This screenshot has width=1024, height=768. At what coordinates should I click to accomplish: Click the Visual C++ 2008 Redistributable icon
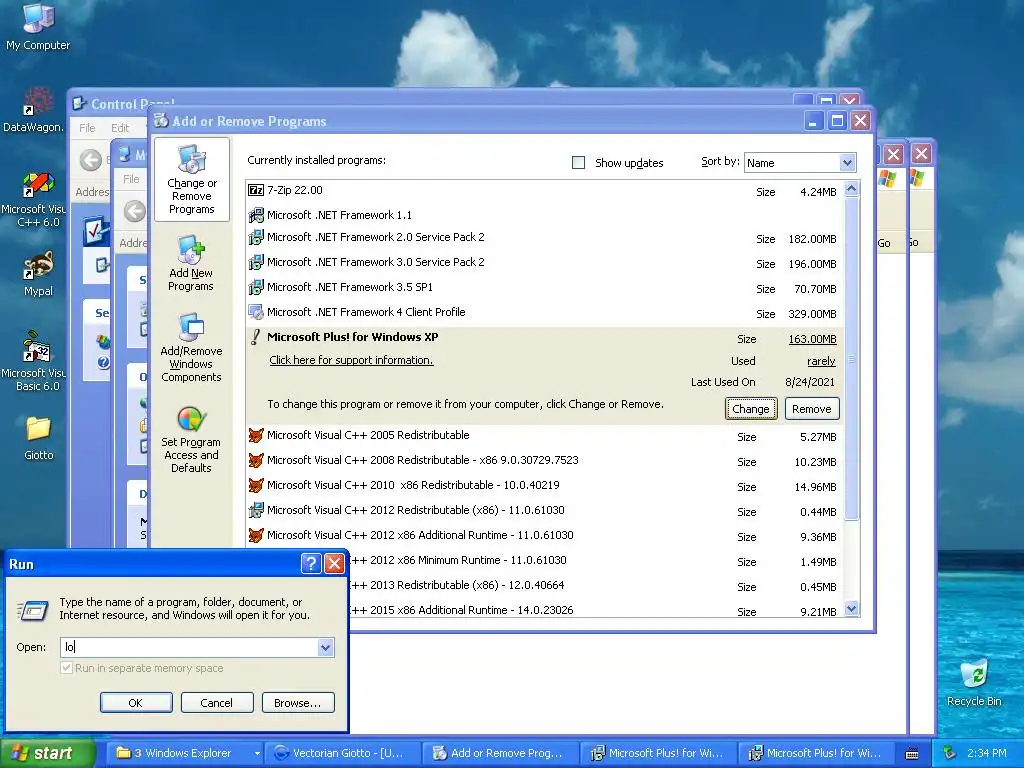tap(256, 460)
